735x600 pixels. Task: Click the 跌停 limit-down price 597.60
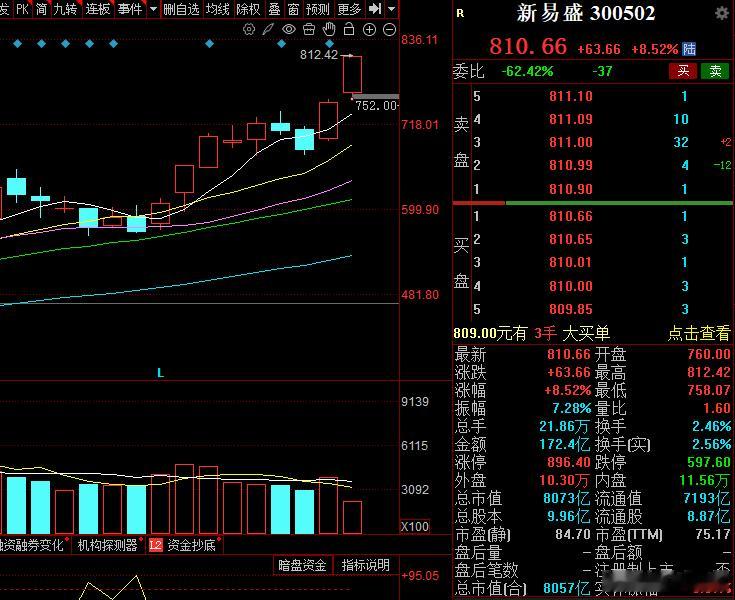pyautogui.click(x=709, y=462)
